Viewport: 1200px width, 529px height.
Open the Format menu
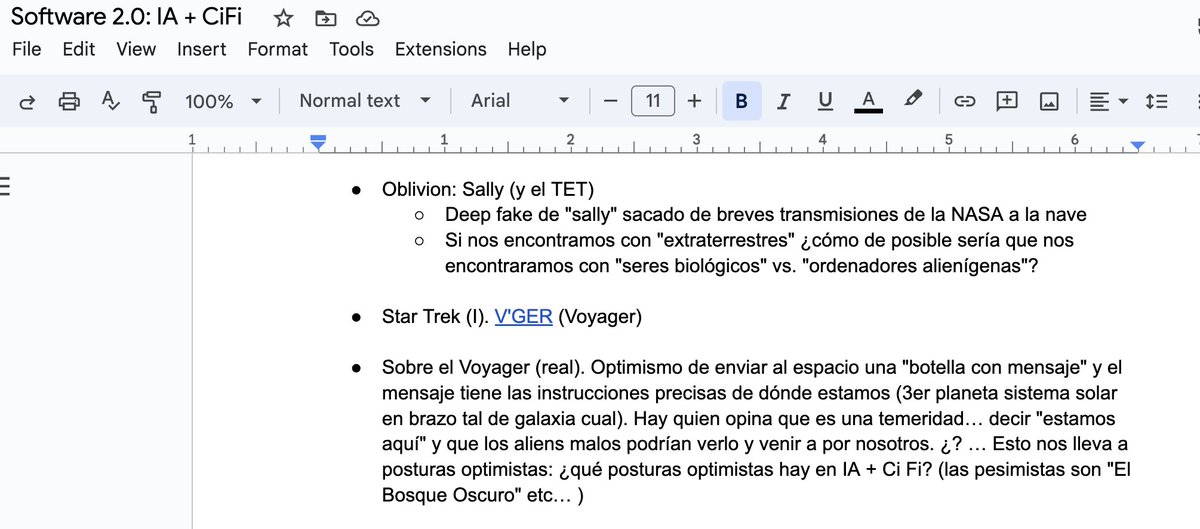tap(278, 49)
